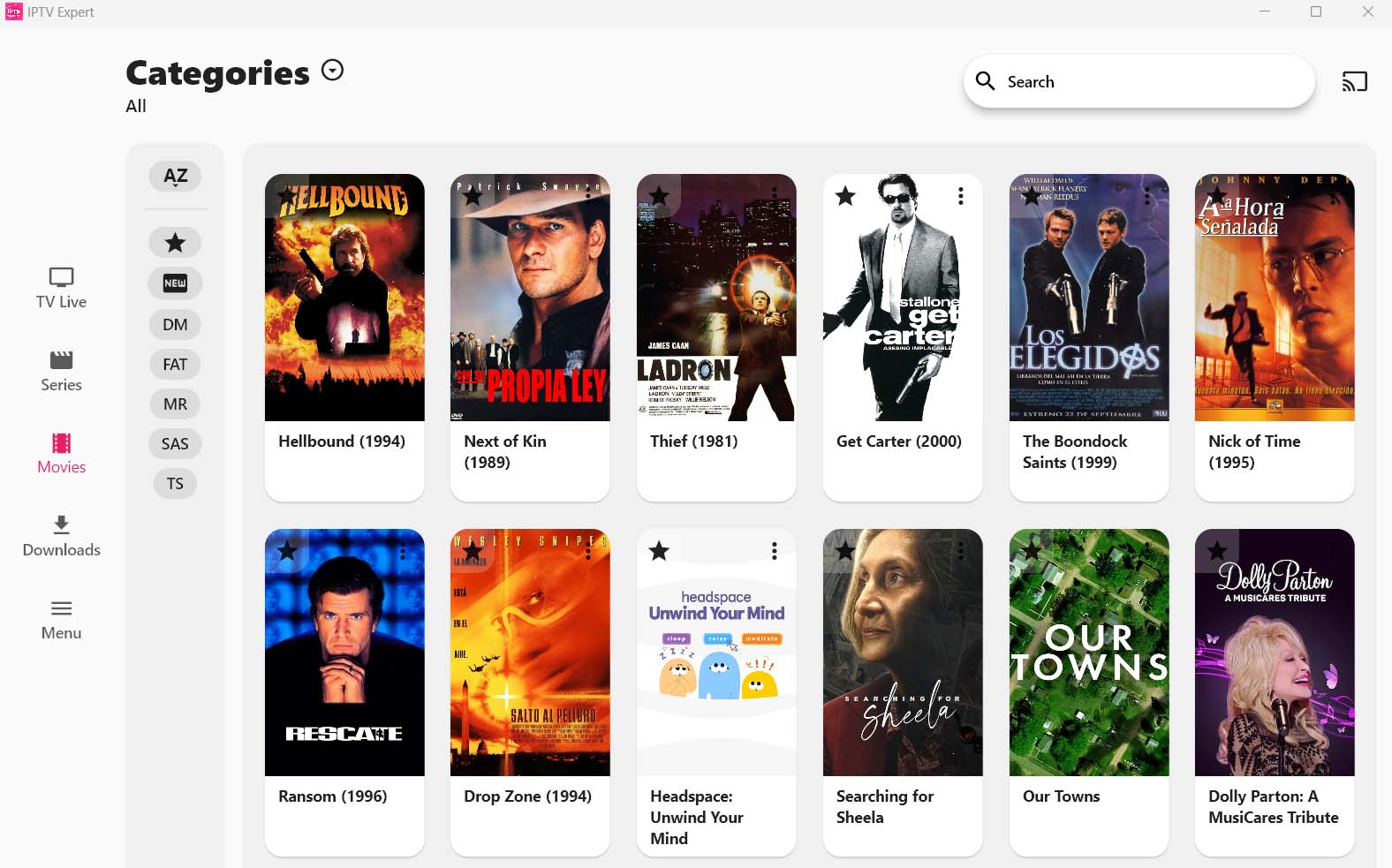Click the 'Thief (1981)' title

point(693,441)
